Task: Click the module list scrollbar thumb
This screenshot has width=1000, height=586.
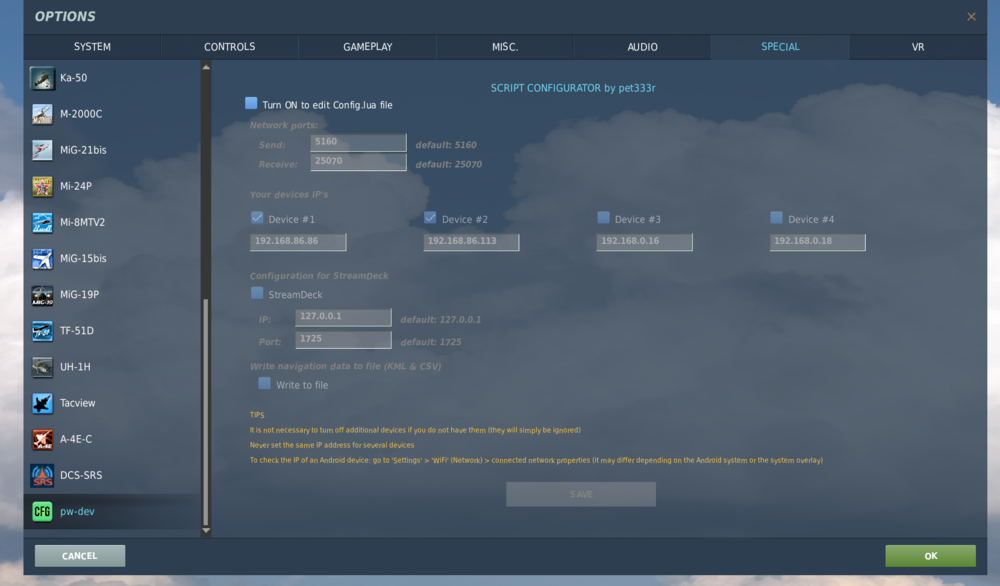Action: point(205,412)
